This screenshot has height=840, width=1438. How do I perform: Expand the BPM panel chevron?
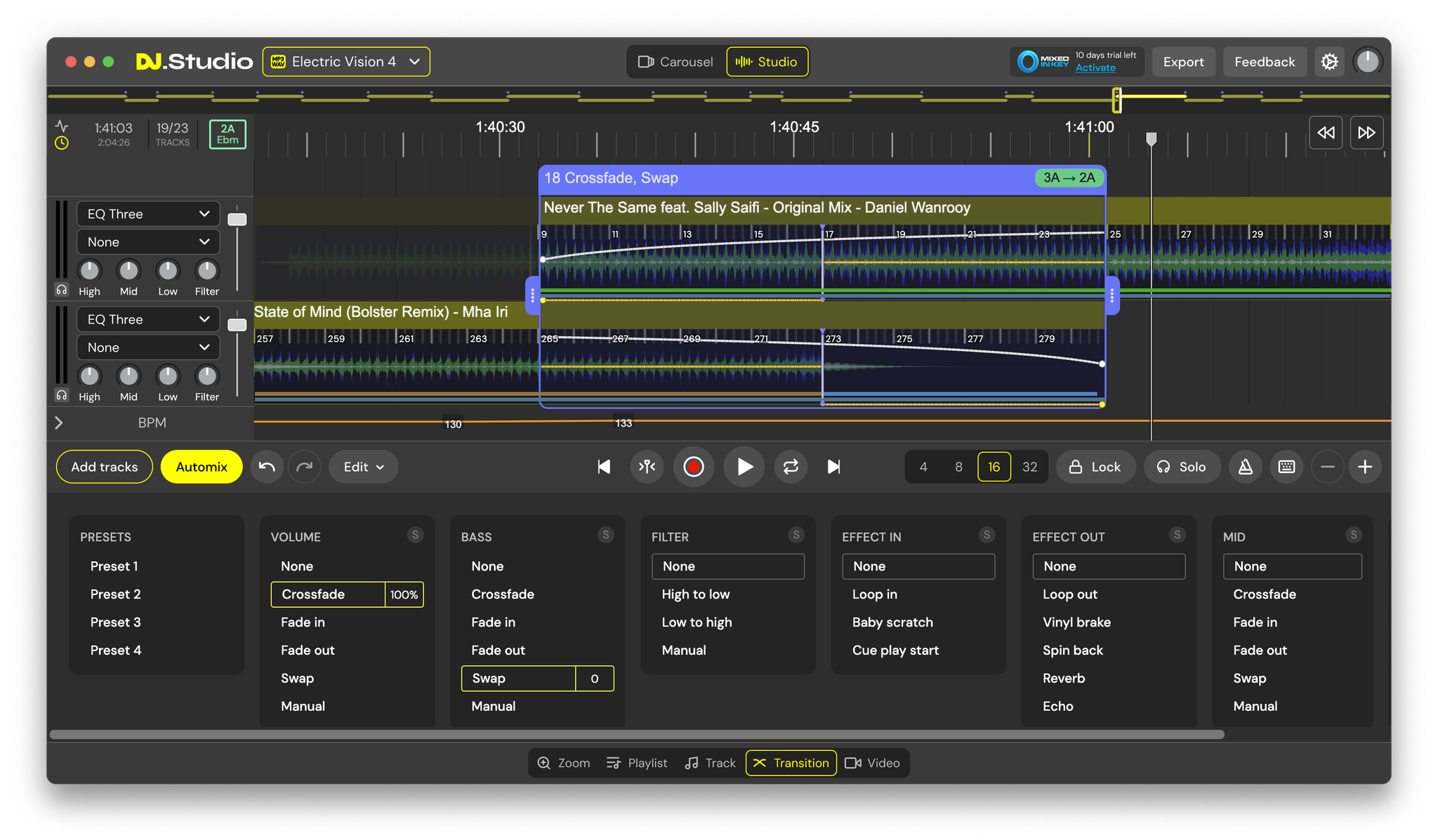click(x=59, y=422)
